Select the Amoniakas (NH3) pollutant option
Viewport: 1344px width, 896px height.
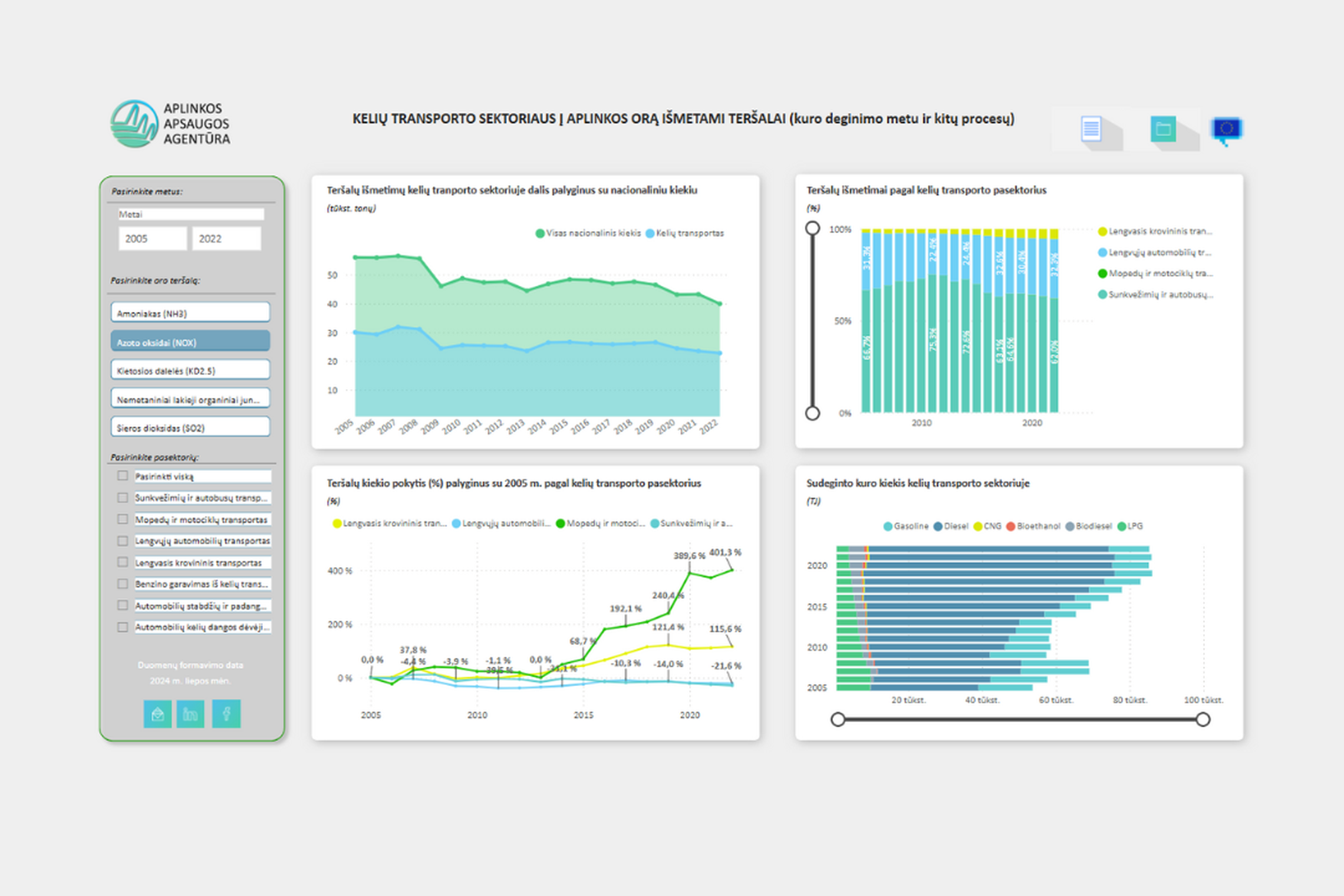(190, 312)
